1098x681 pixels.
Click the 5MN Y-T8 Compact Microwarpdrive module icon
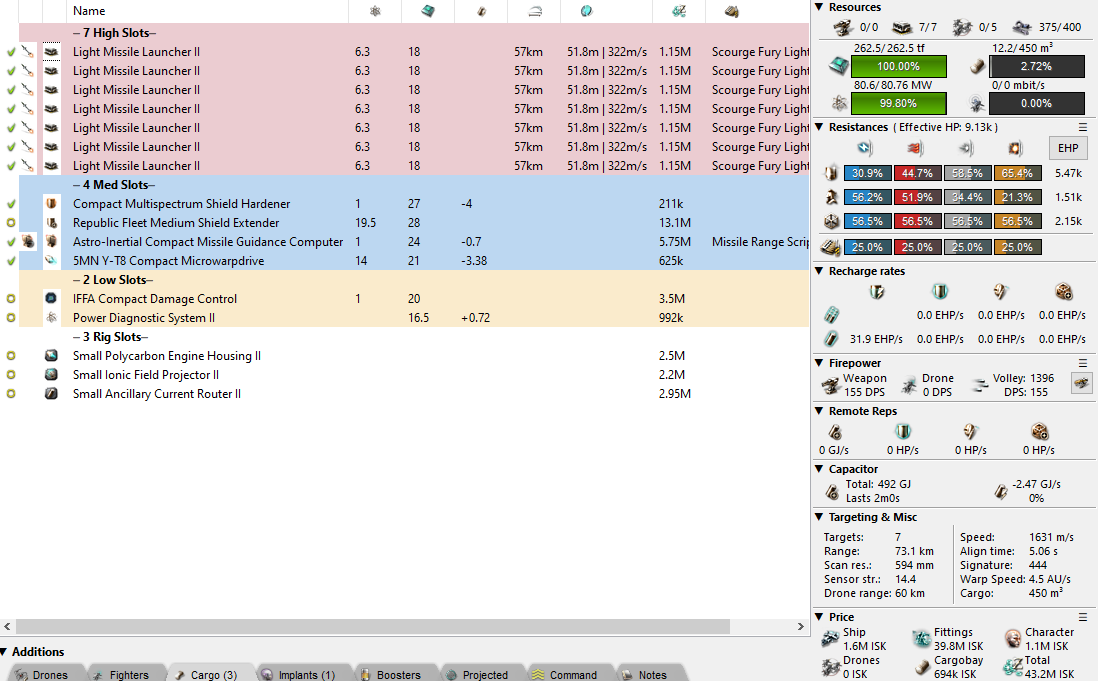click(x=51, y=261)
